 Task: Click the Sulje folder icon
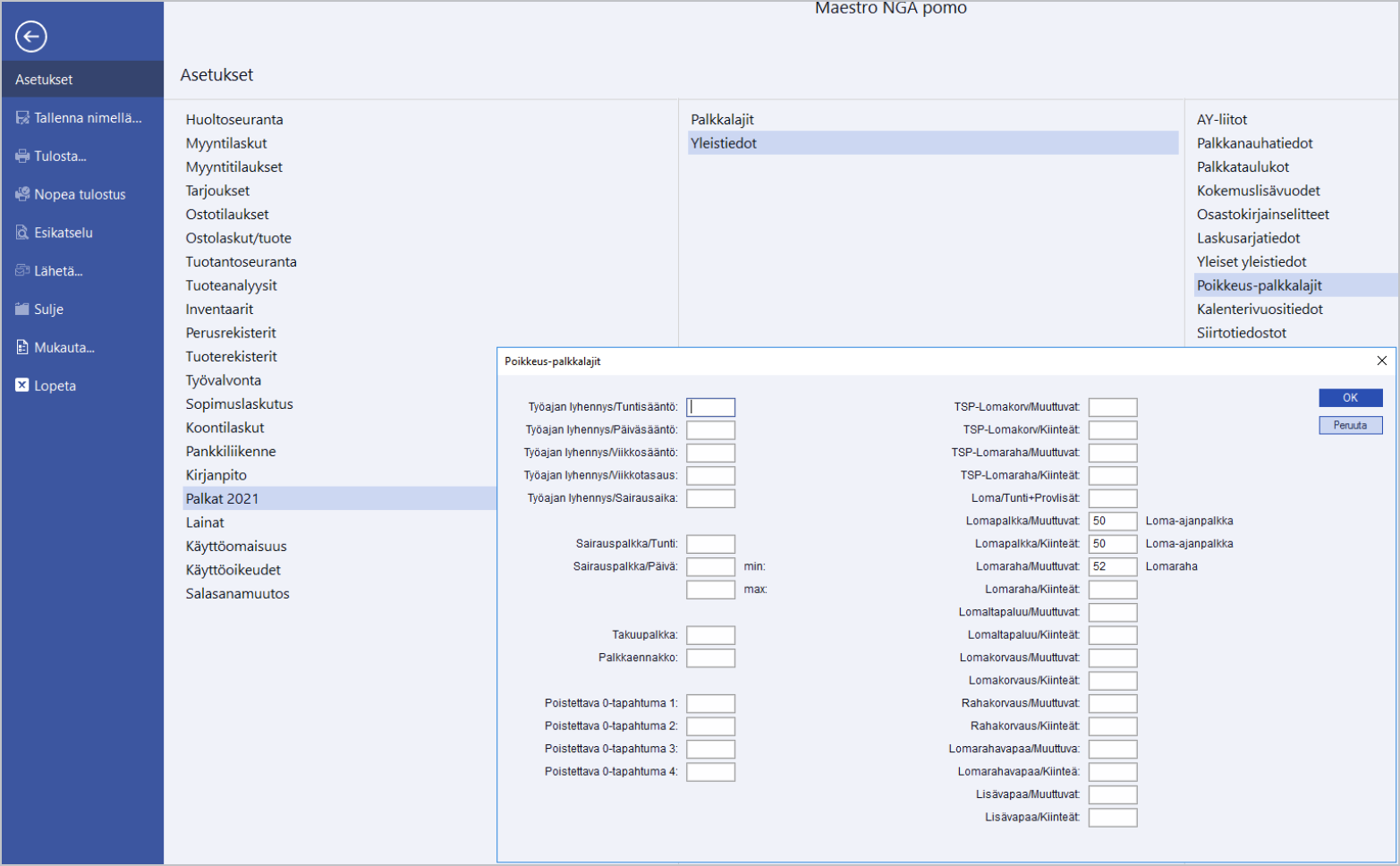click(x=22, y=310)
